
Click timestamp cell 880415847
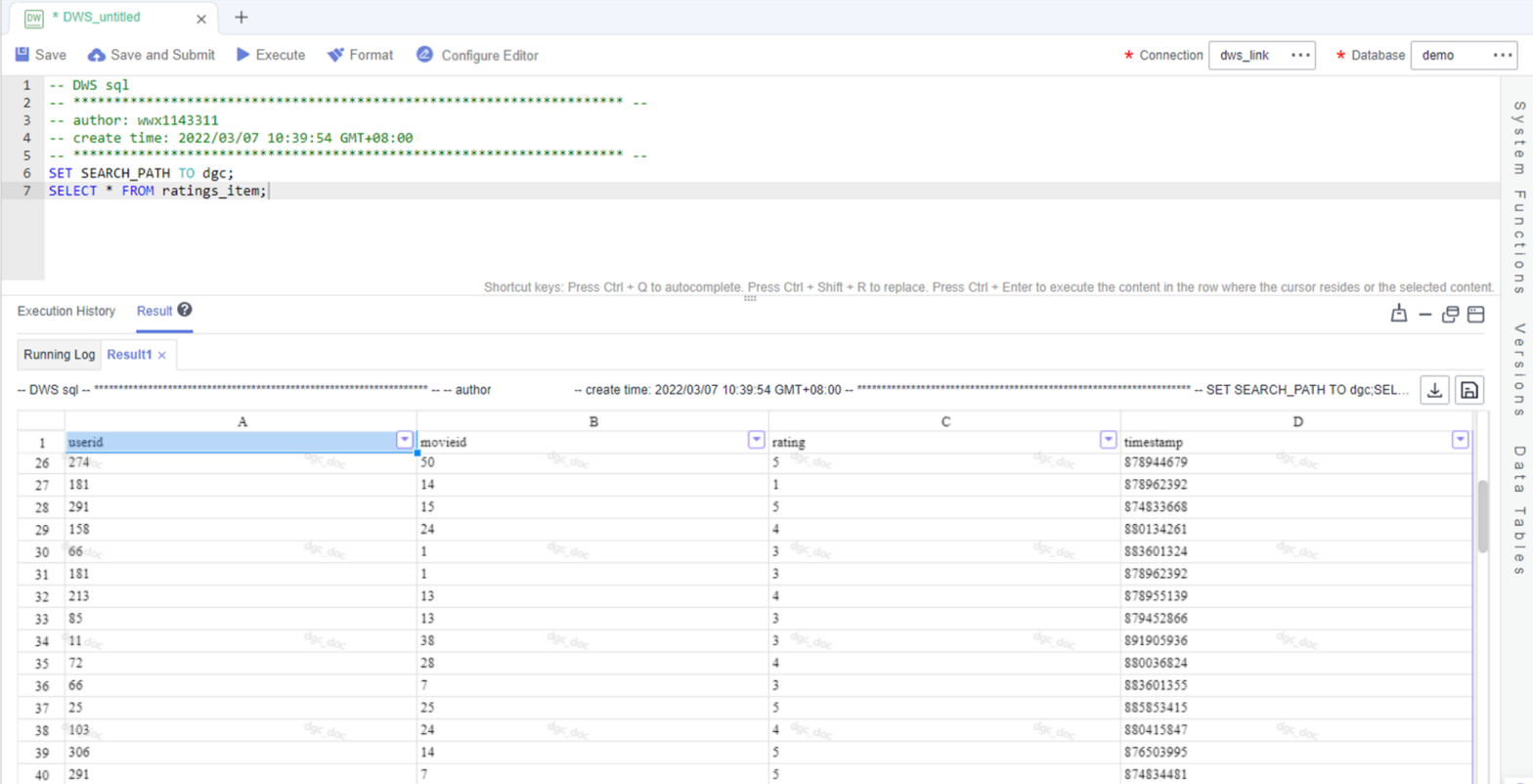point(1297,729)
